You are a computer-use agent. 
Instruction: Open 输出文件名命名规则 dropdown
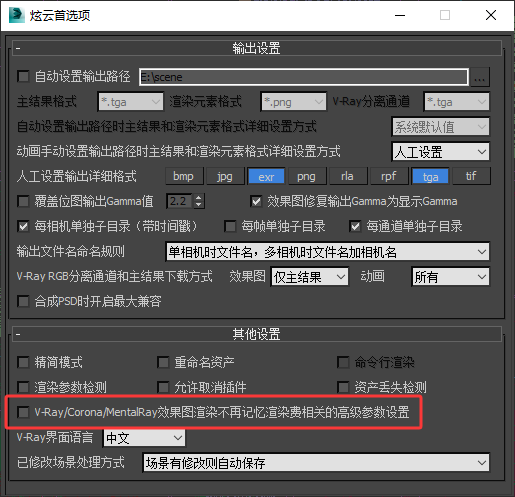pos(327,252)
